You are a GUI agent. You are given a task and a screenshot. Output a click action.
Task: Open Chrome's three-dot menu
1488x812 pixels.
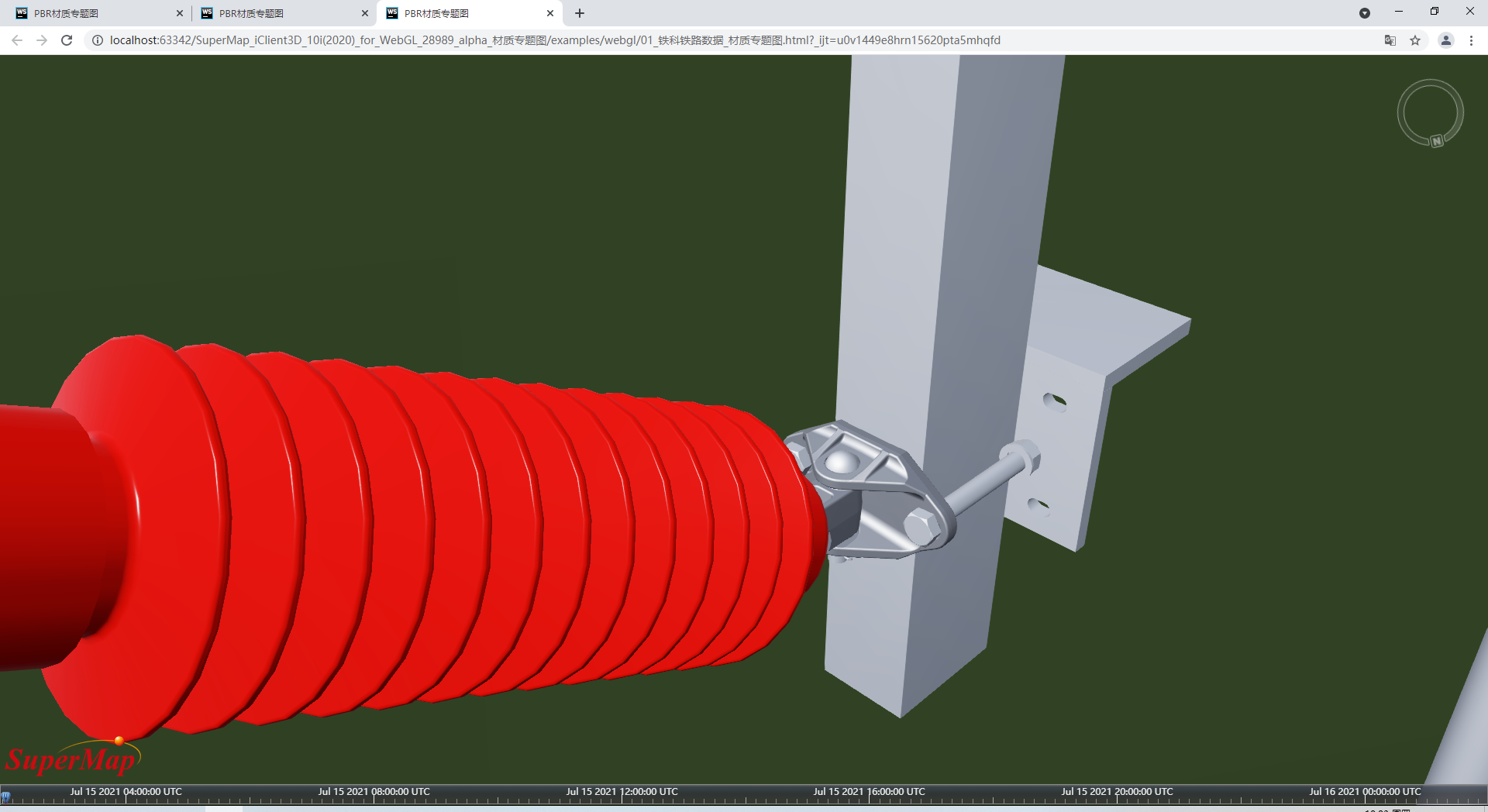pos(1471,40)
